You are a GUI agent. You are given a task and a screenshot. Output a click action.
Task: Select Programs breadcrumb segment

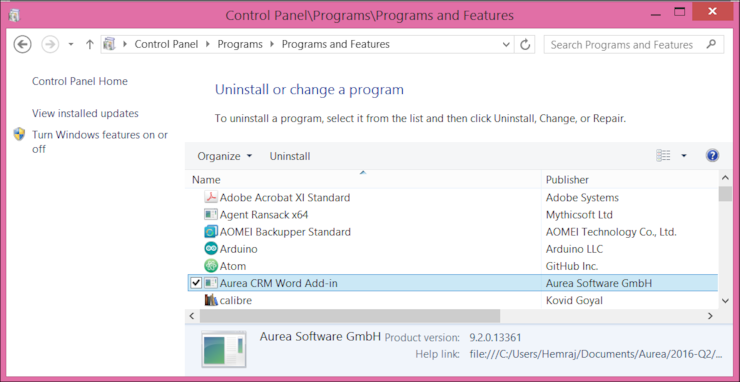[240, 44]
